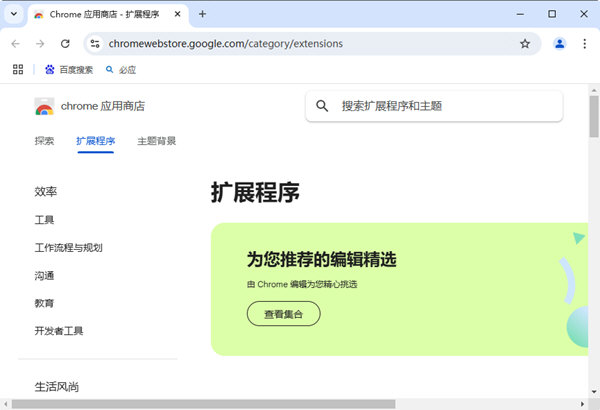Open the 生活风尚 category section
The height and width of the screenshot is (410, 600).
coord(57,387)
